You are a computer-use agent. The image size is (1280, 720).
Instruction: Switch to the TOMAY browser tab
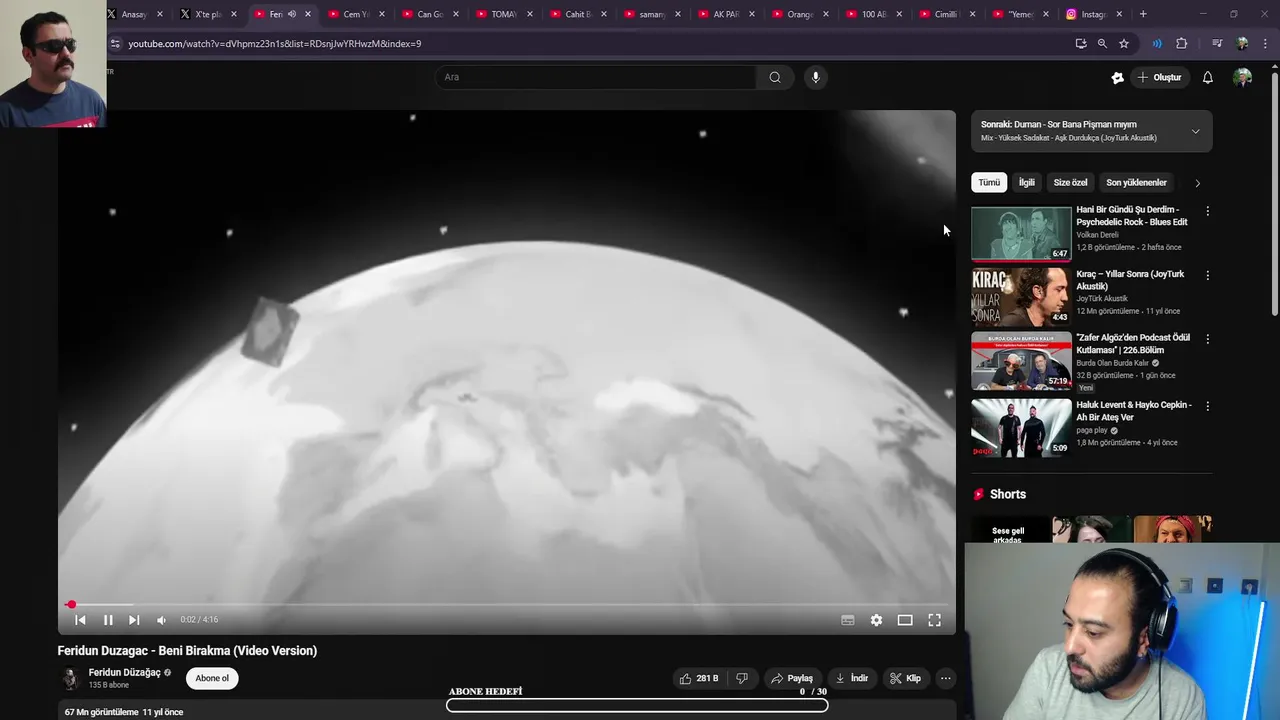[503, 14]
